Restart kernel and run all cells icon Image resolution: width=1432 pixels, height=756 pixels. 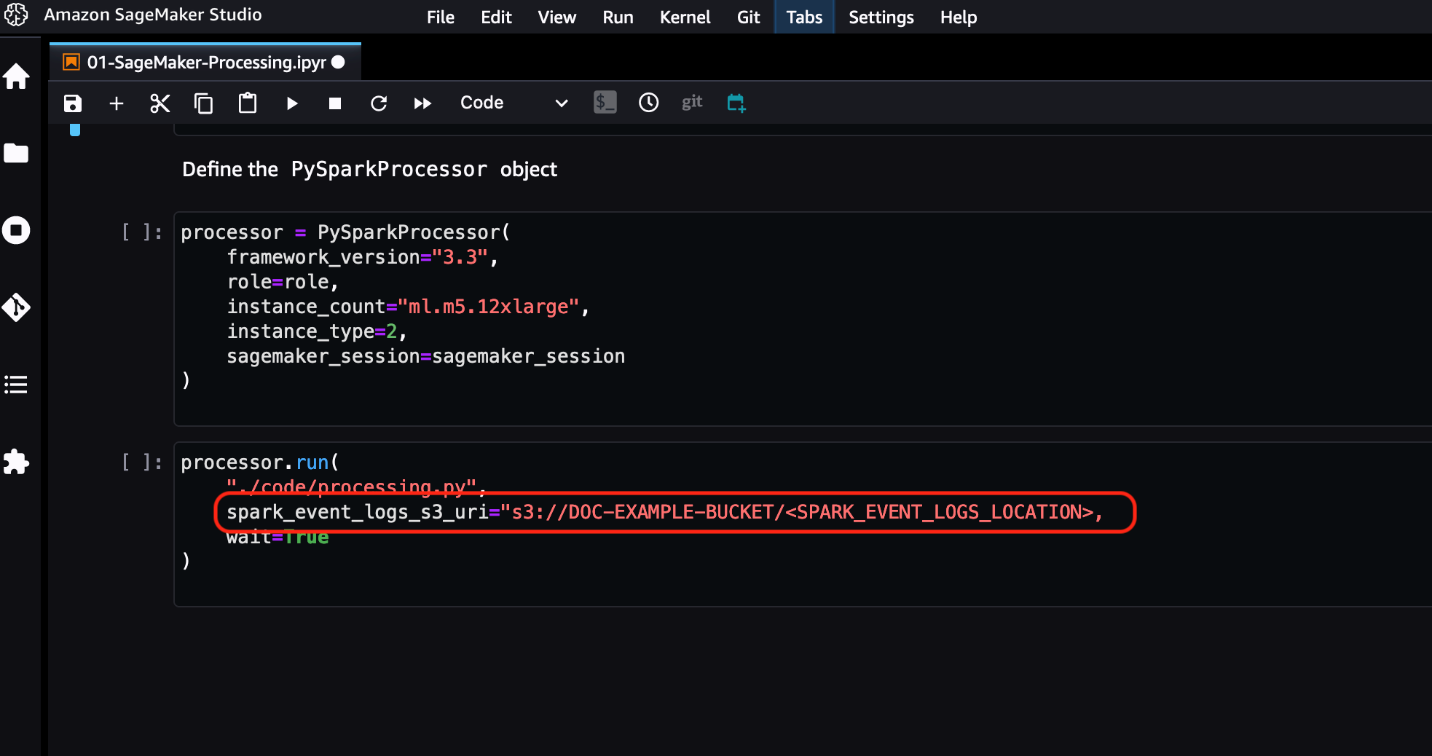423,103
